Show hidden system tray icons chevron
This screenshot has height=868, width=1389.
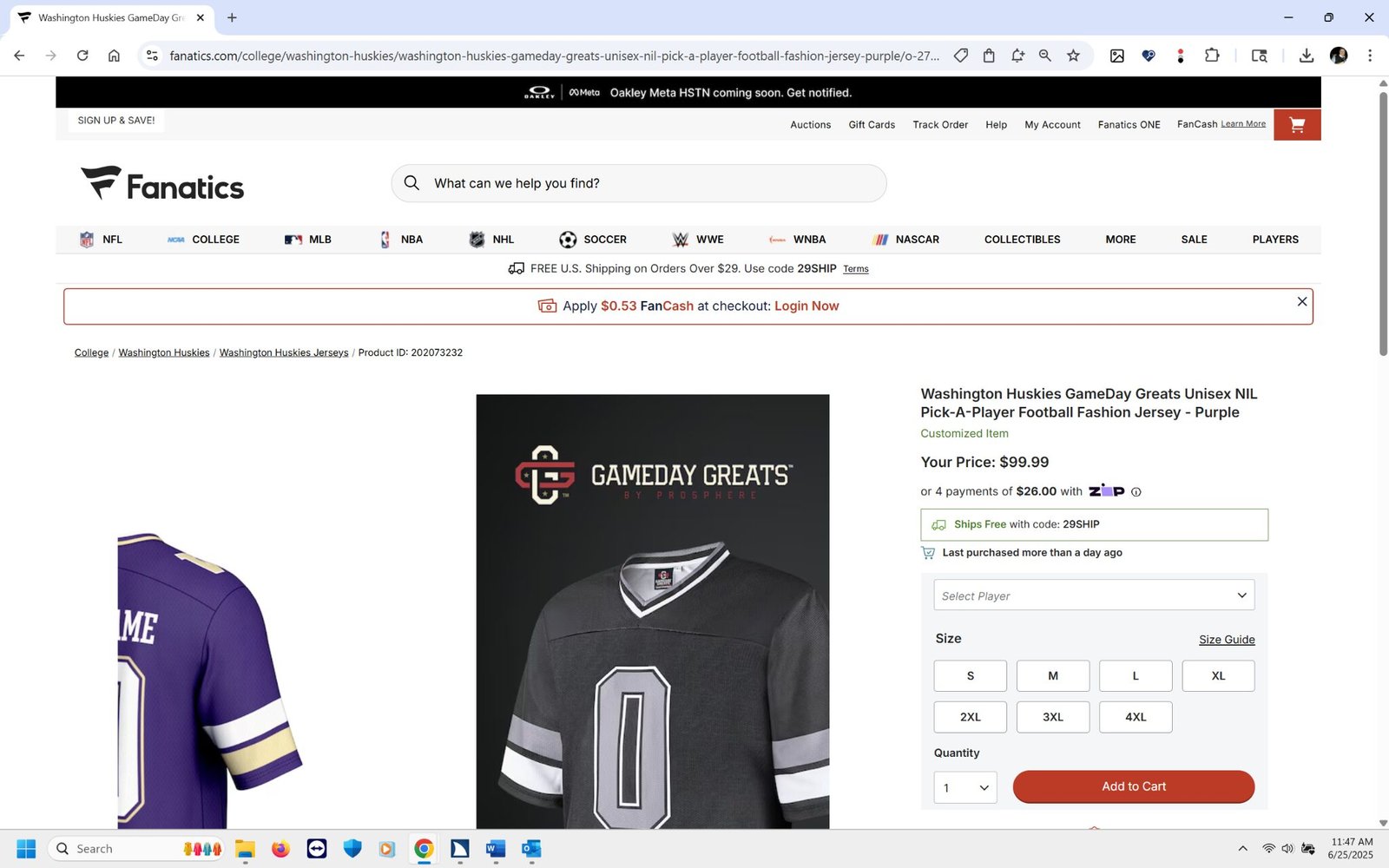pos(1242,849)
